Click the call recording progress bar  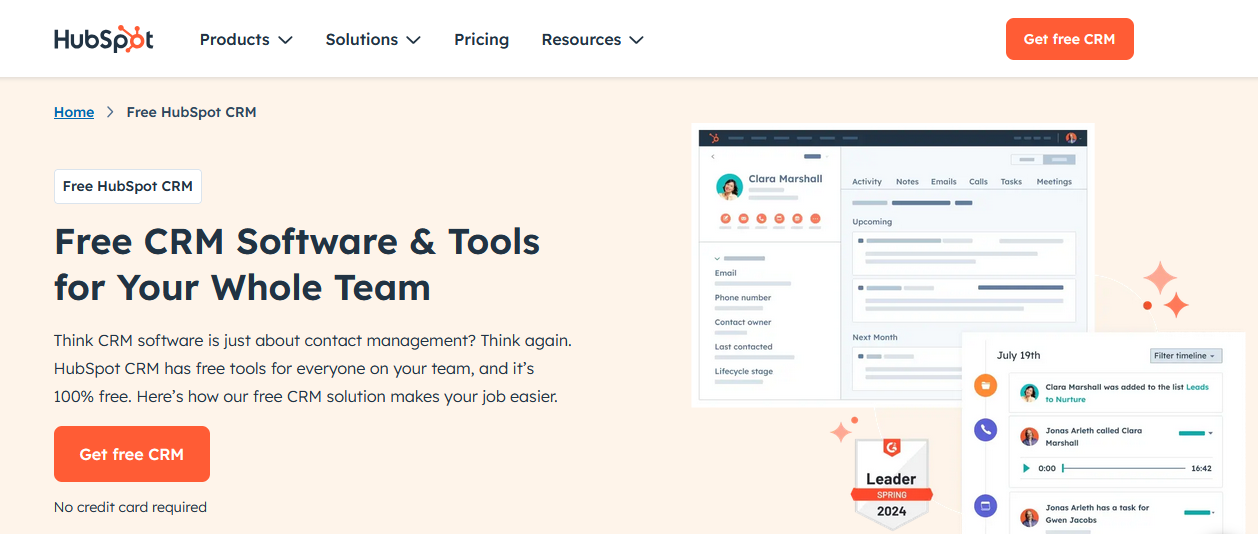(x=1123, y=468)
